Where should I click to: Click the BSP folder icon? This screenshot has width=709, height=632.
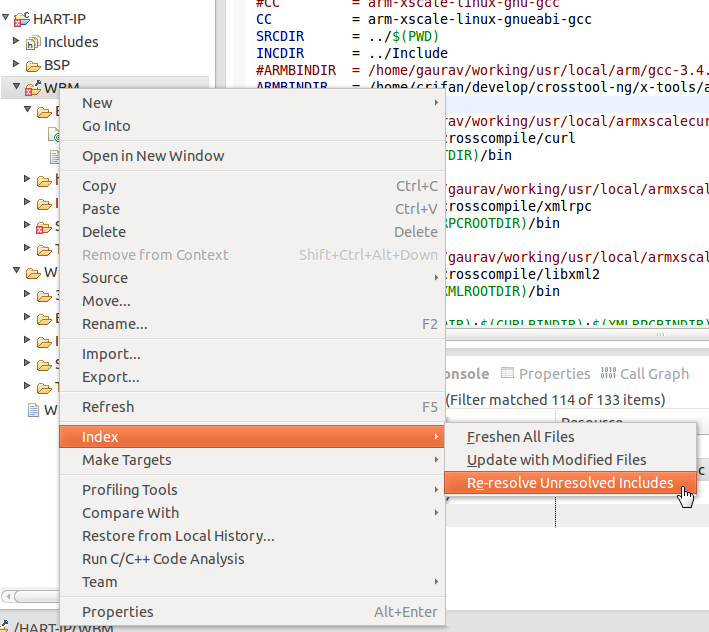32,65
